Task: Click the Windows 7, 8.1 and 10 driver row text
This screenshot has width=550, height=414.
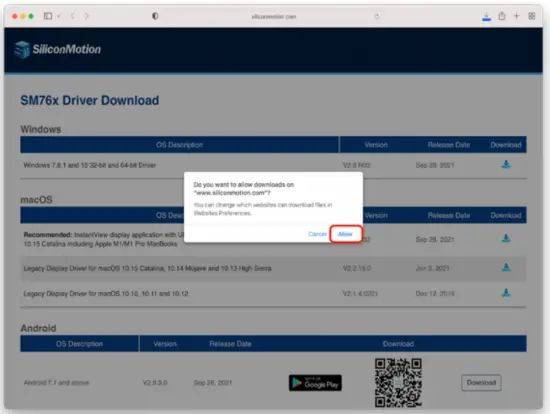Action: click(90, 165)
